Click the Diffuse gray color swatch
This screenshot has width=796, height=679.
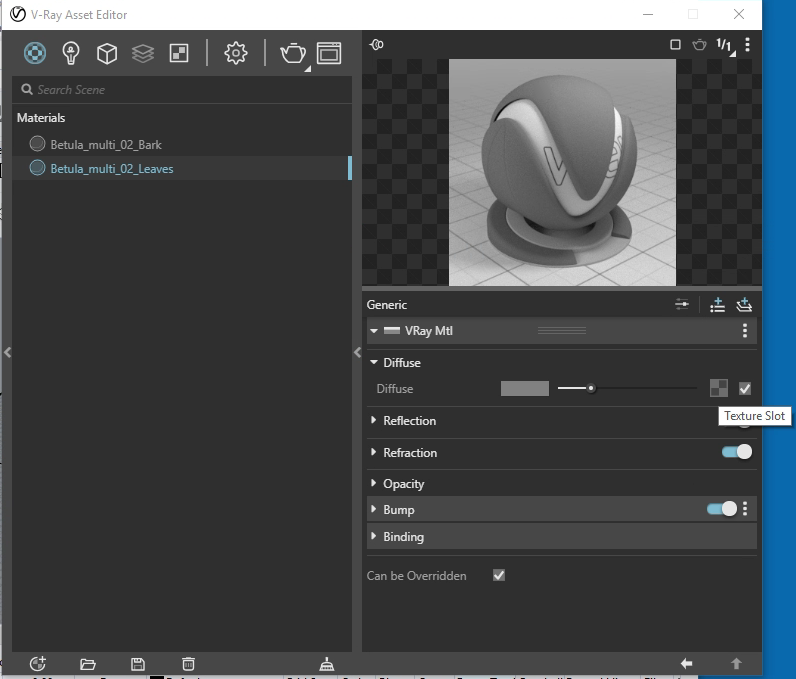[525, 388]
